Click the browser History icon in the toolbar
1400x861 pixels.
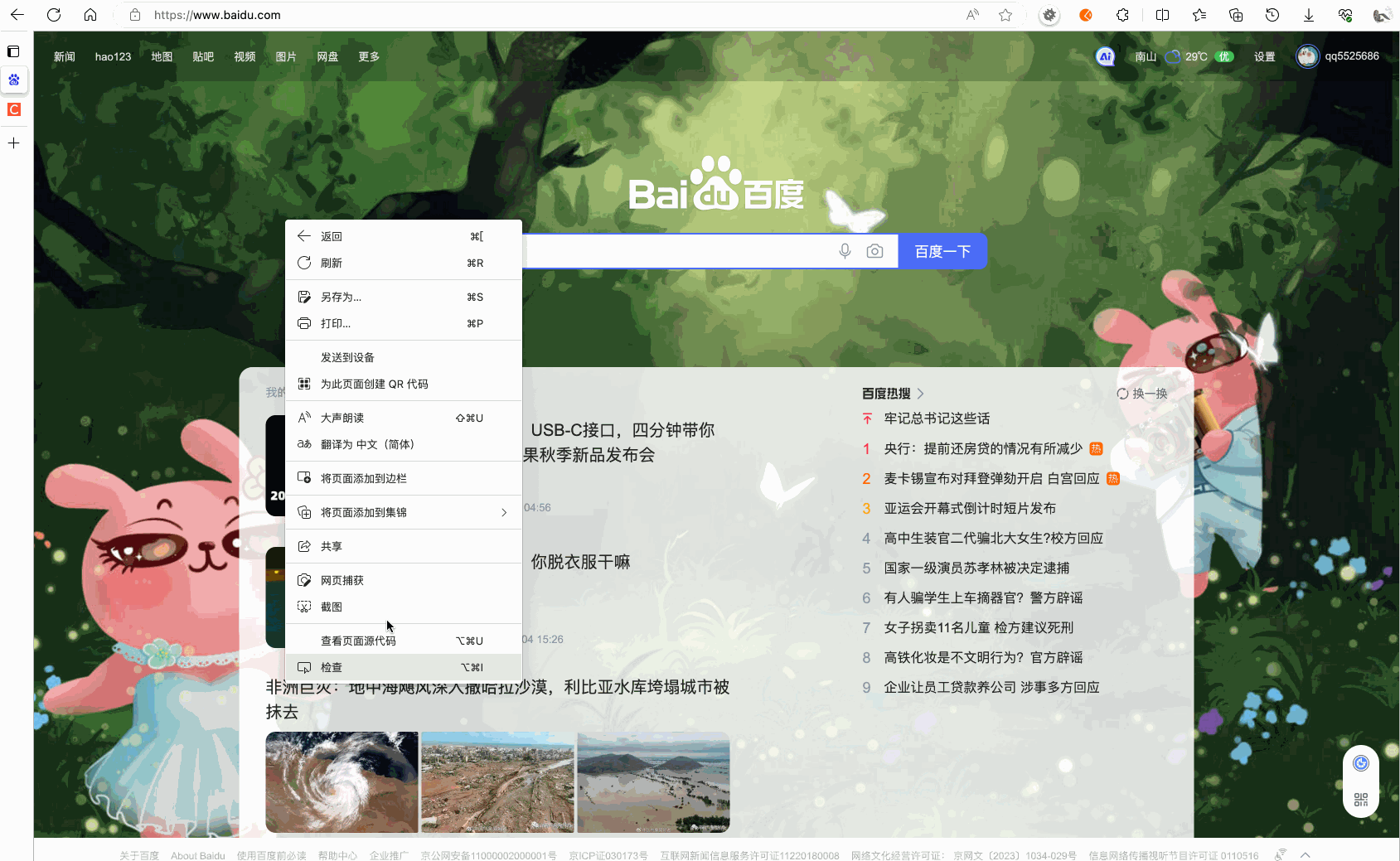[x=1272, y=14]
